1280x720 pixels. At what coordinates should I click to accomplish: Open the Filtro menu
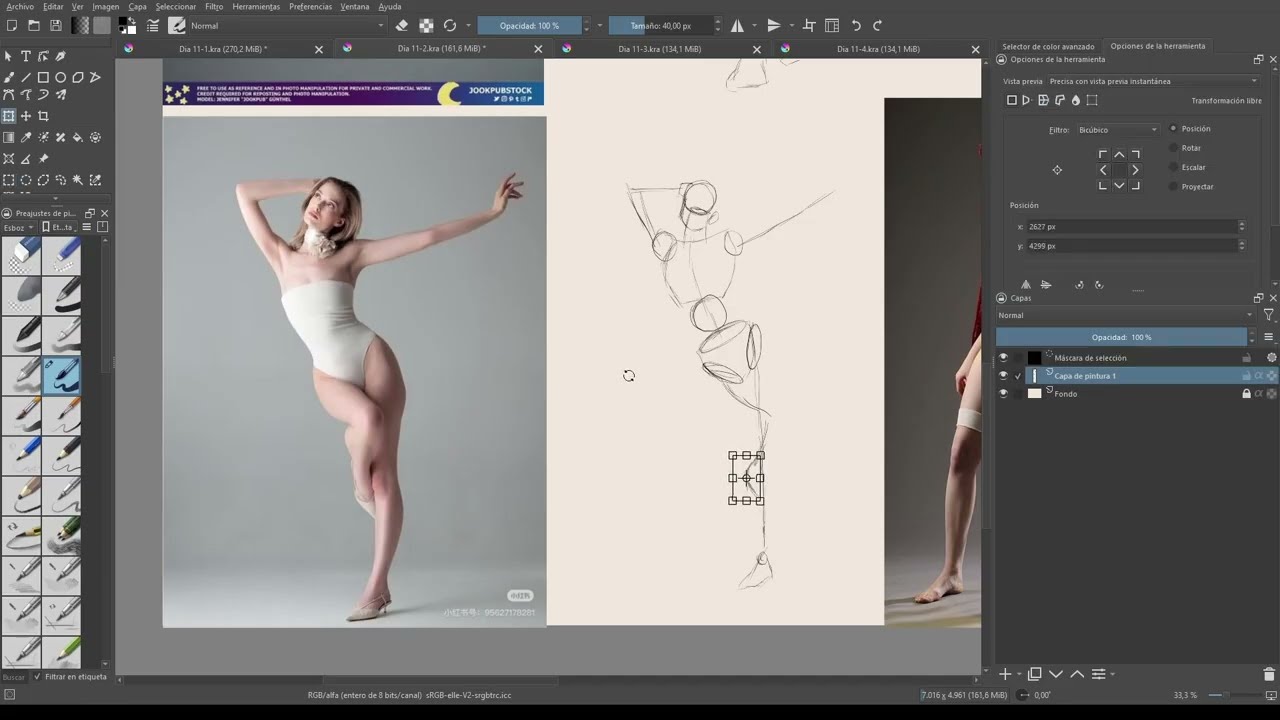(x=214, y=6)
